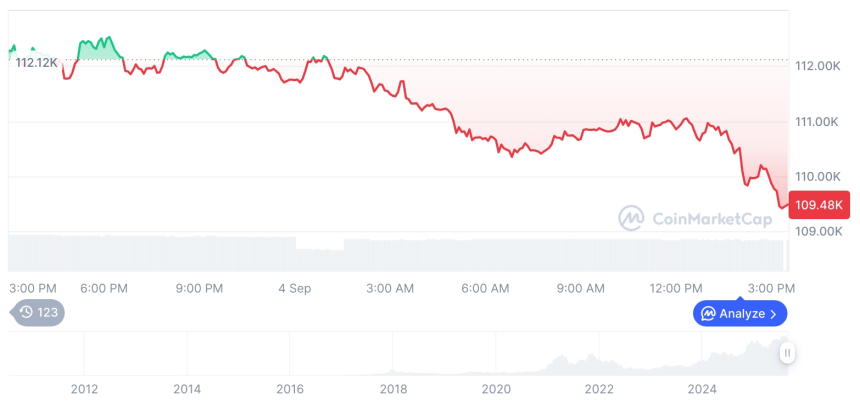Click the CoinMarketCap logo icon watermark
The image size is (860, 401).
coord(631,218)
